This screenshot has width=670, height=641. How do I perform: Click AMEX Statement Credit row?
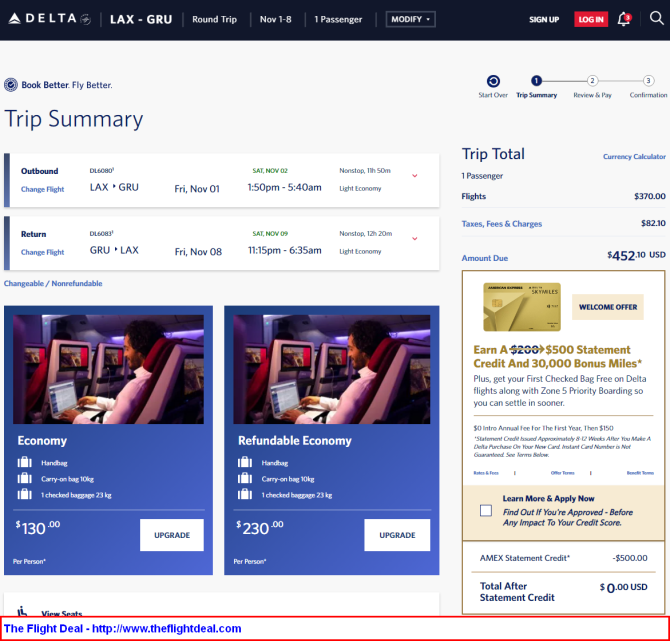[563, 558]
